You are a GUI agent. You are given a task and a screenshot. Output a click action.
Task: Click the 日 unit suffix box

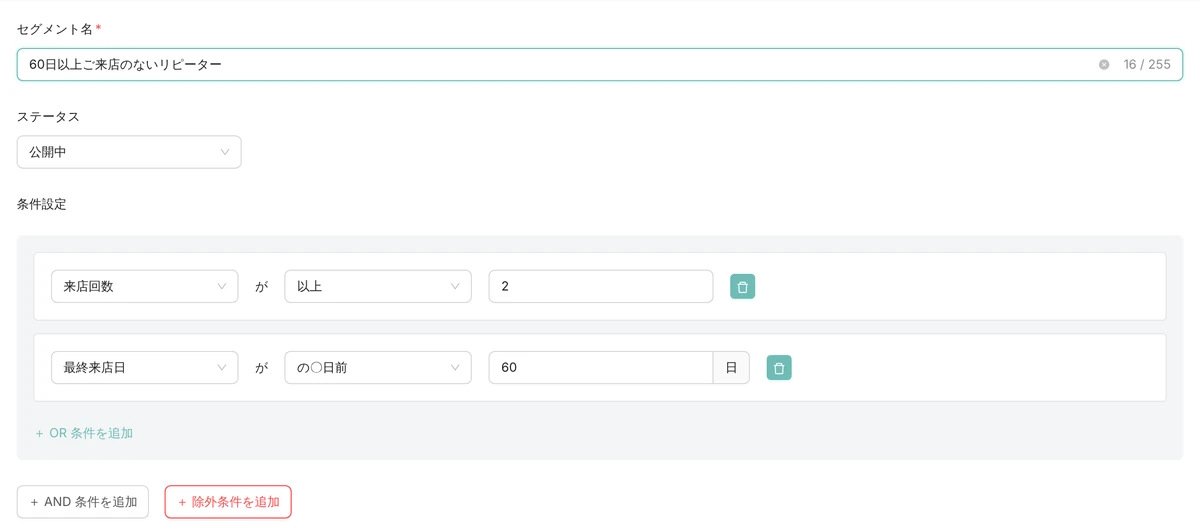tap(731, 367)
